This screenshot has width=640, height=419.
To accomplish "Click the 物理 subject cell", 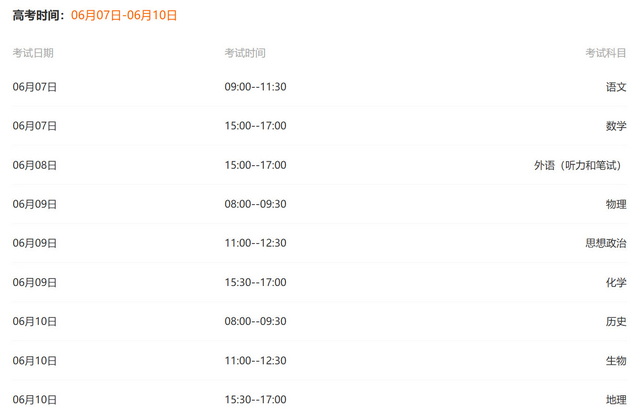I will [616, 204].
